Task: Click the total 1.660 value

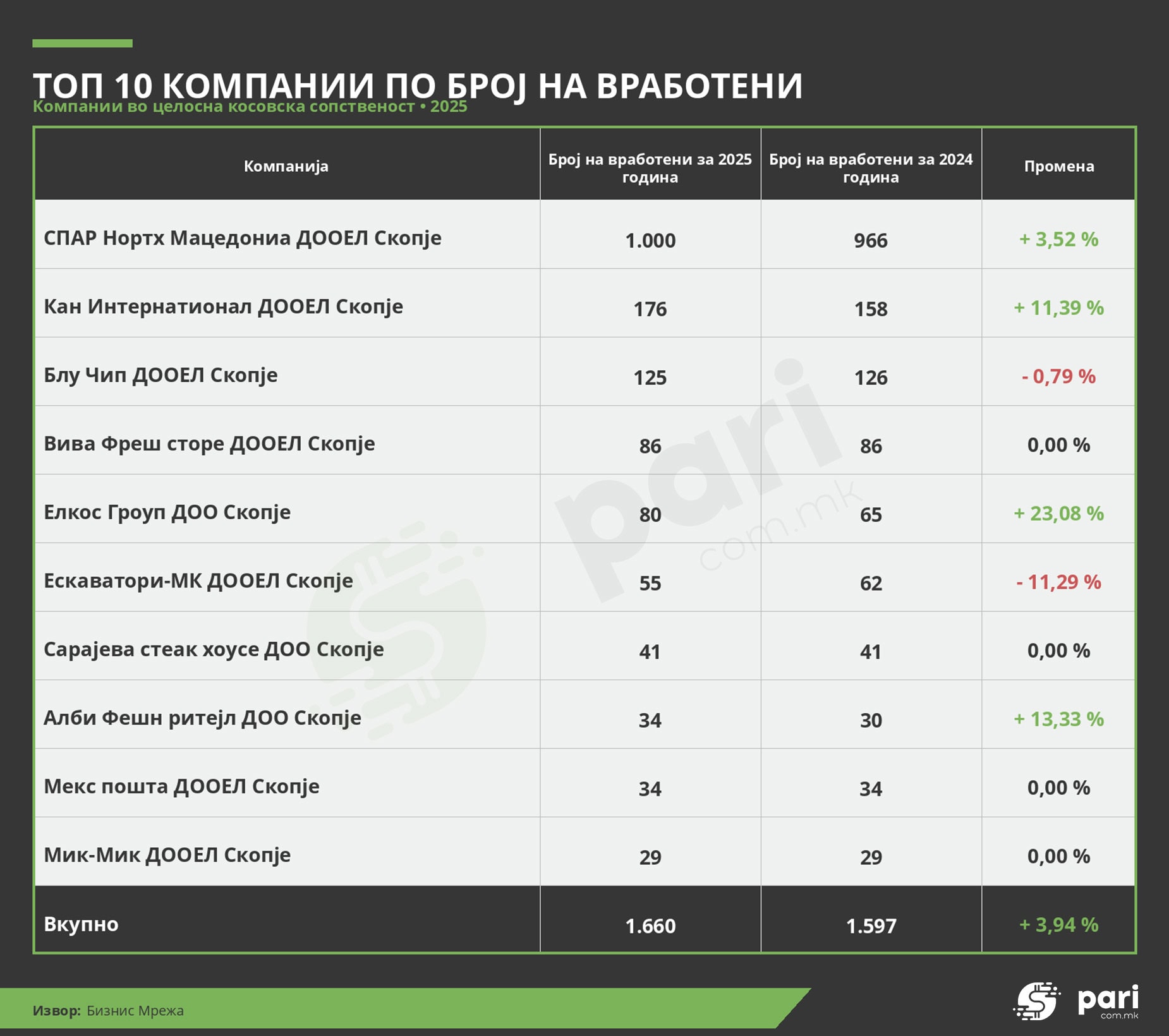Action: 650,926
